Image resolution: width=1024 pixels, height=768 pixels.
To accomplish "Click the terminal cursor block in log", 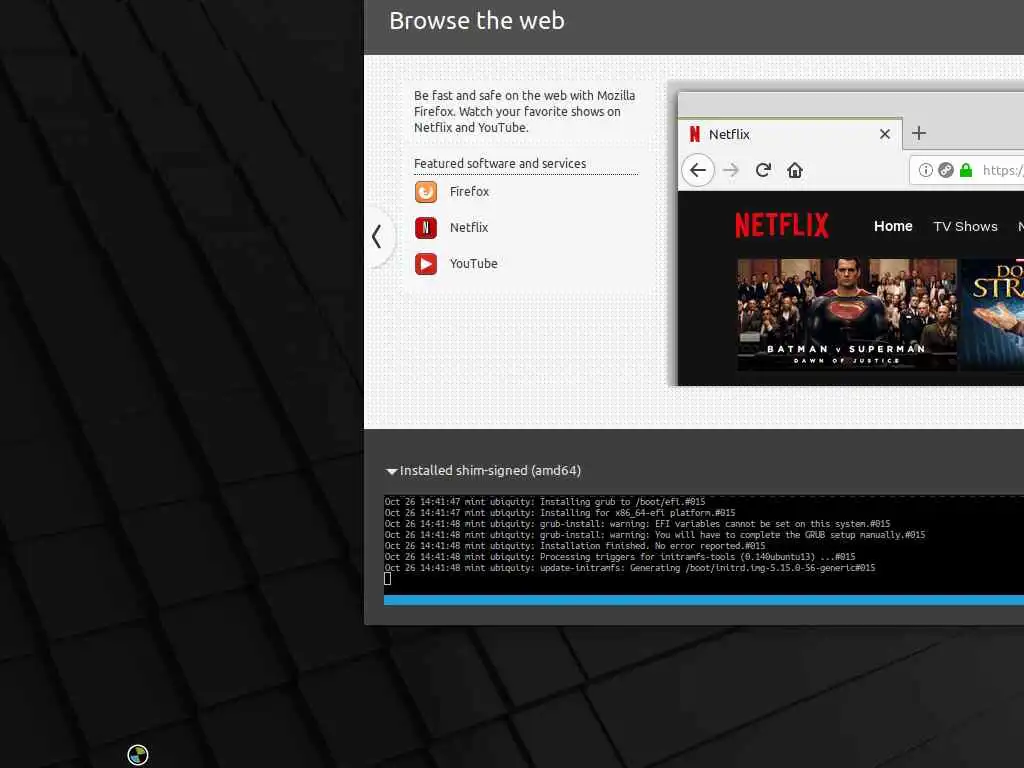I will [x=388, y=579].
